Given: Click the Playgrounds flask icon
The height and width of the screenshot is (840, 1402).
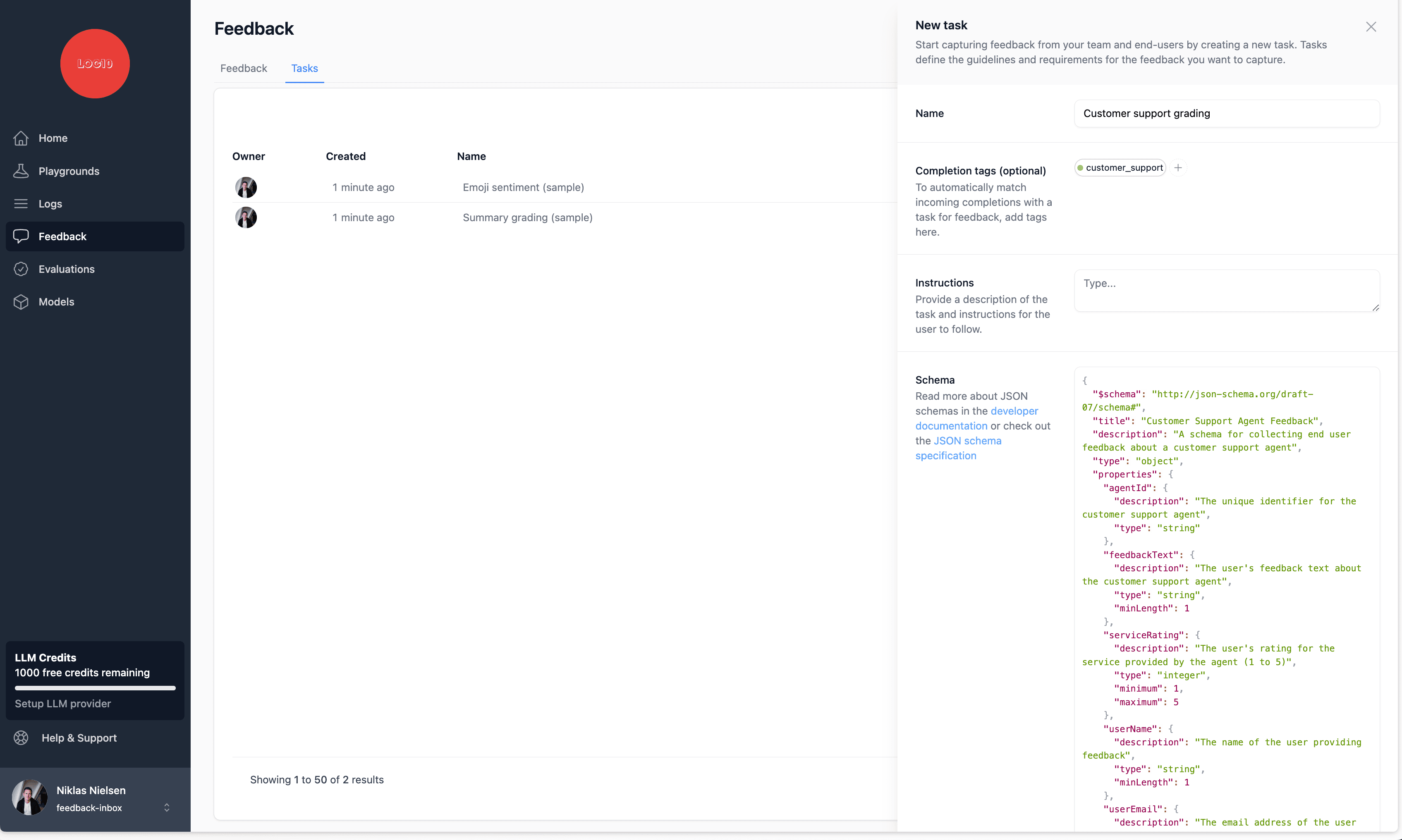Looking at the screenshot, I should (21, 171).
